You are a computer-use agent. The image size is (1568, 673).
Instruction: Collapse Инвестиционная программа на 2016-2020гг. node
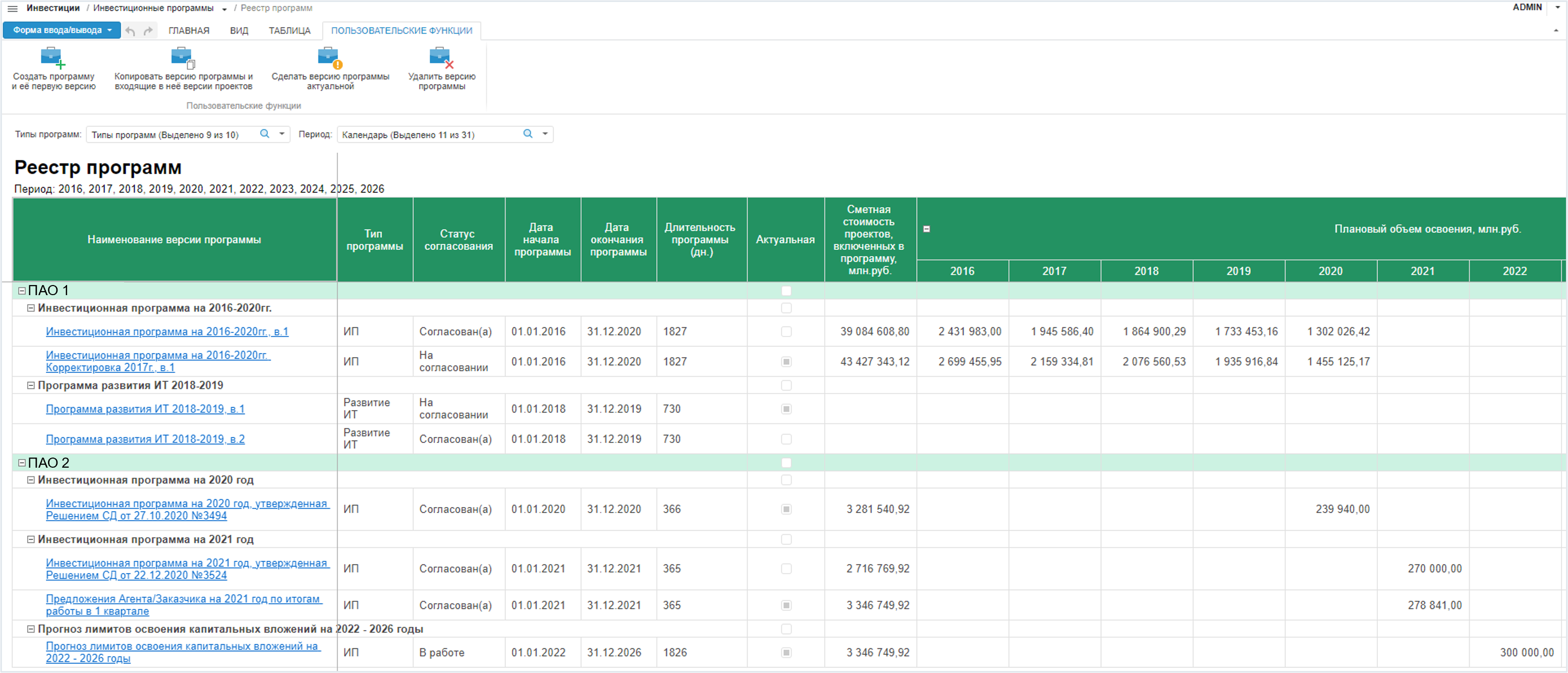click(x=31, y=308)
